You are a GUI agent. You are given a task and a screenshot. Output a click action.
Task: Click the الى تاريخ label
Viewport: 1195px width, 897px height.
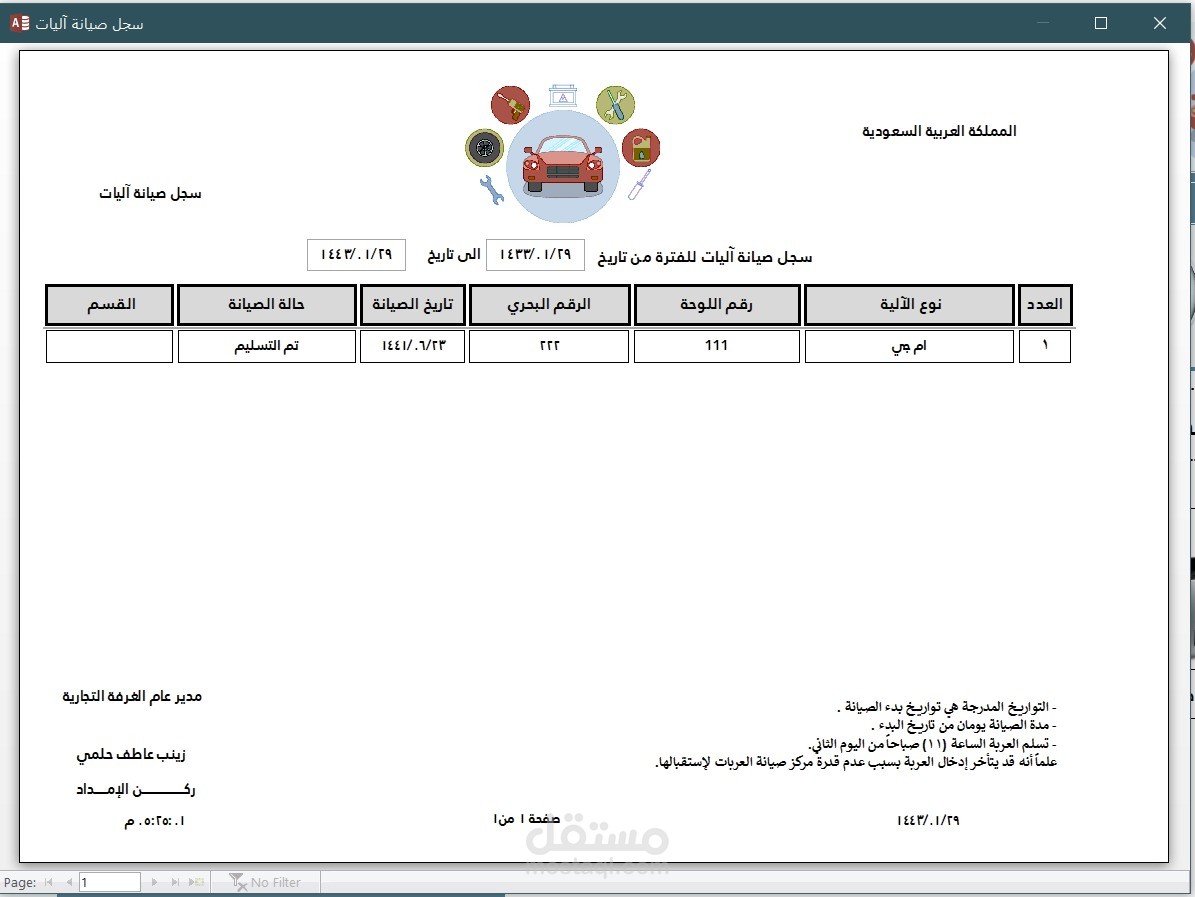click(x=454, y=255)
